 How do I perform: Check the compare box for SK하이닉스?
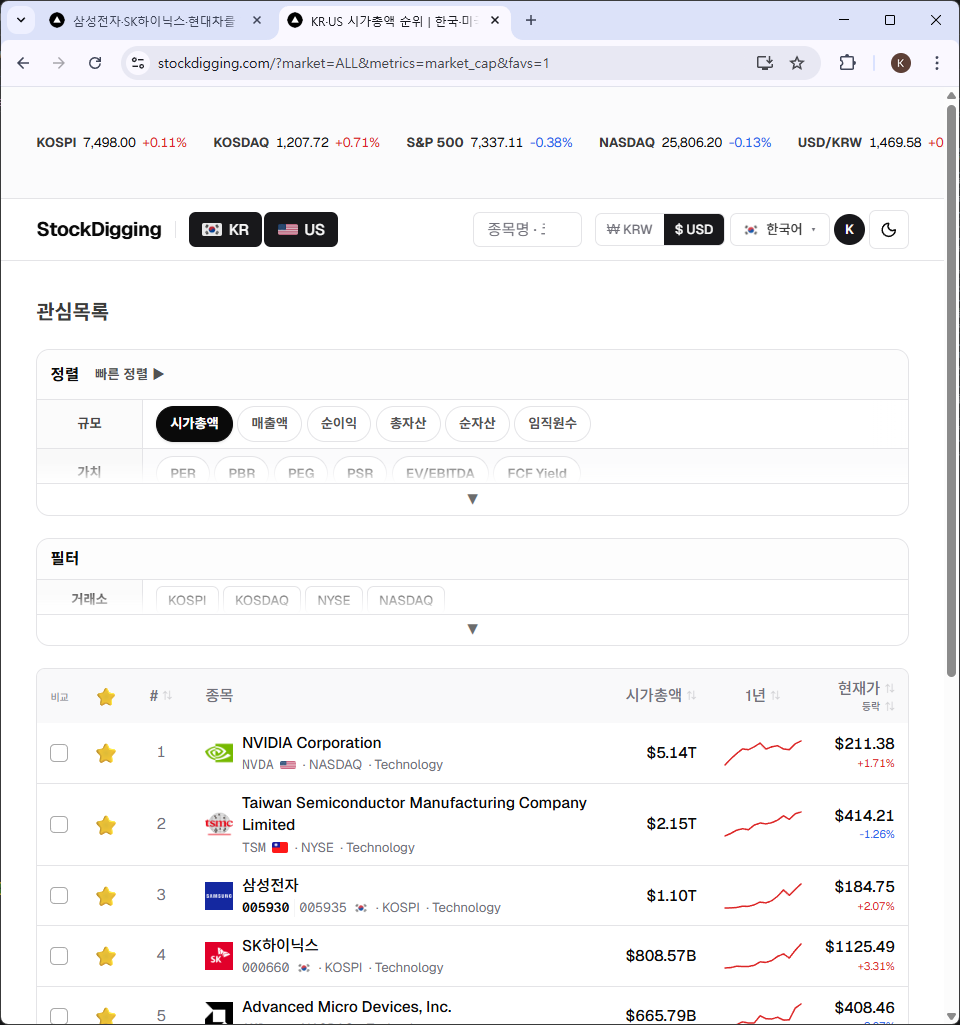coord(59,956)
